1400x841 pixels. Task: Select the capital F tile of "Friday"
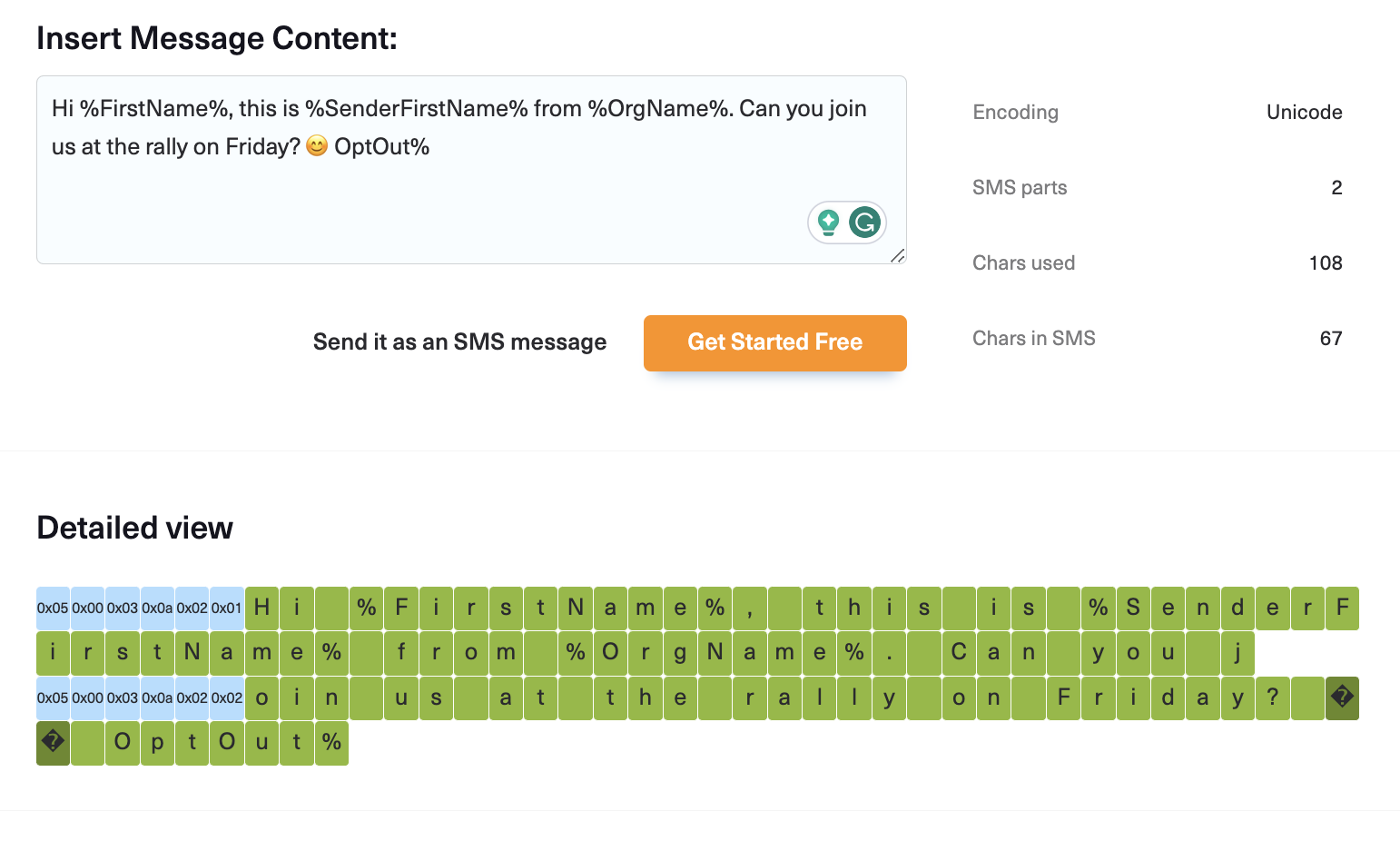point(1063,698)
